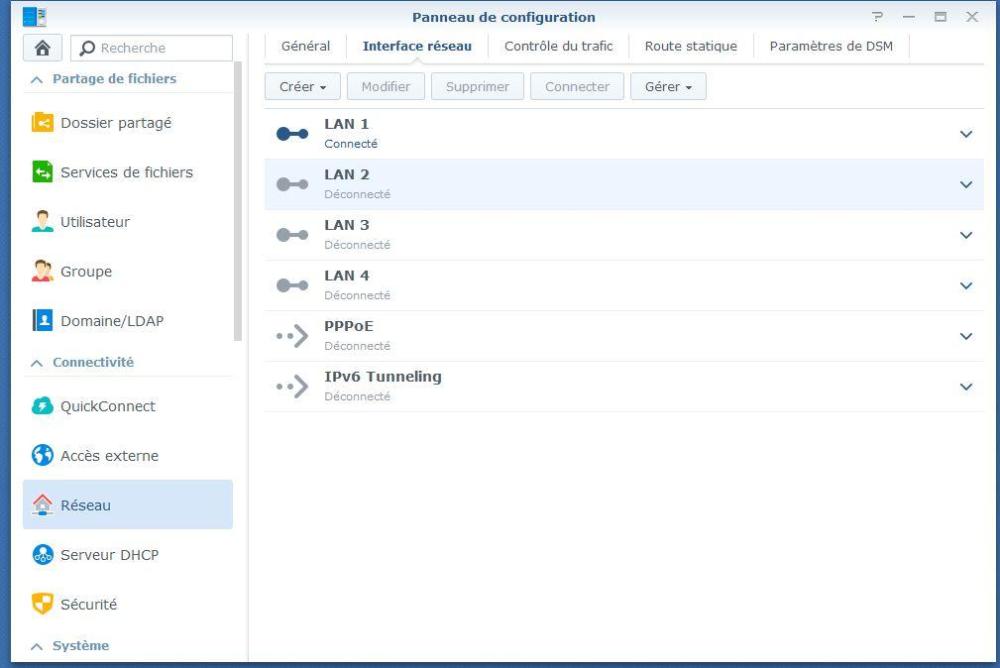Open the Sécurité shield icon

43,604
